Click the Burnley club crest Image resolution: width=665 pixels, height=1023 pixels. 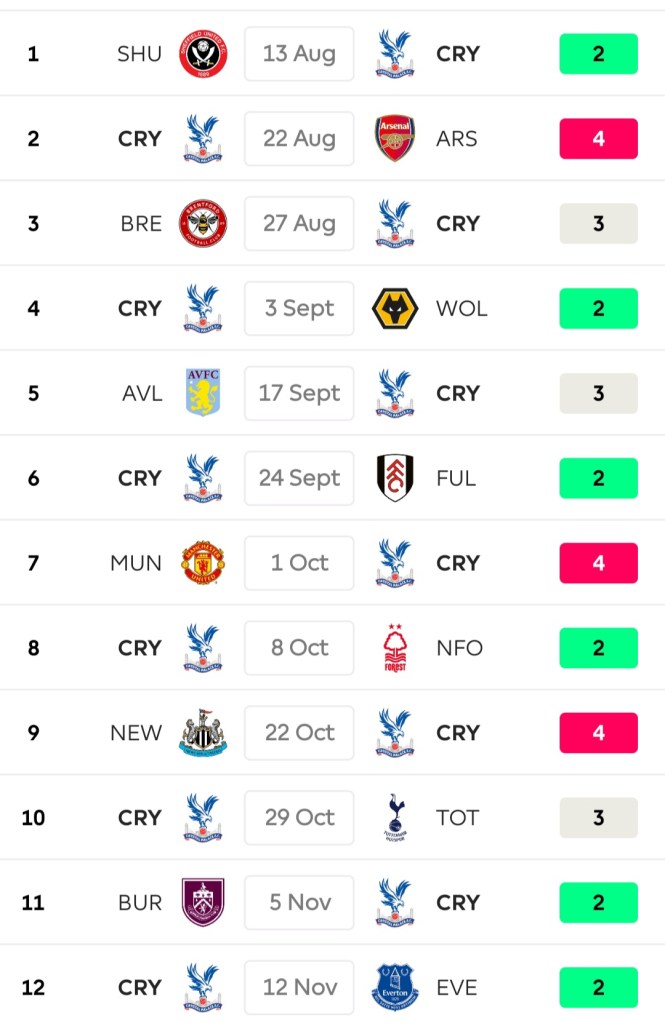point(203,902)
